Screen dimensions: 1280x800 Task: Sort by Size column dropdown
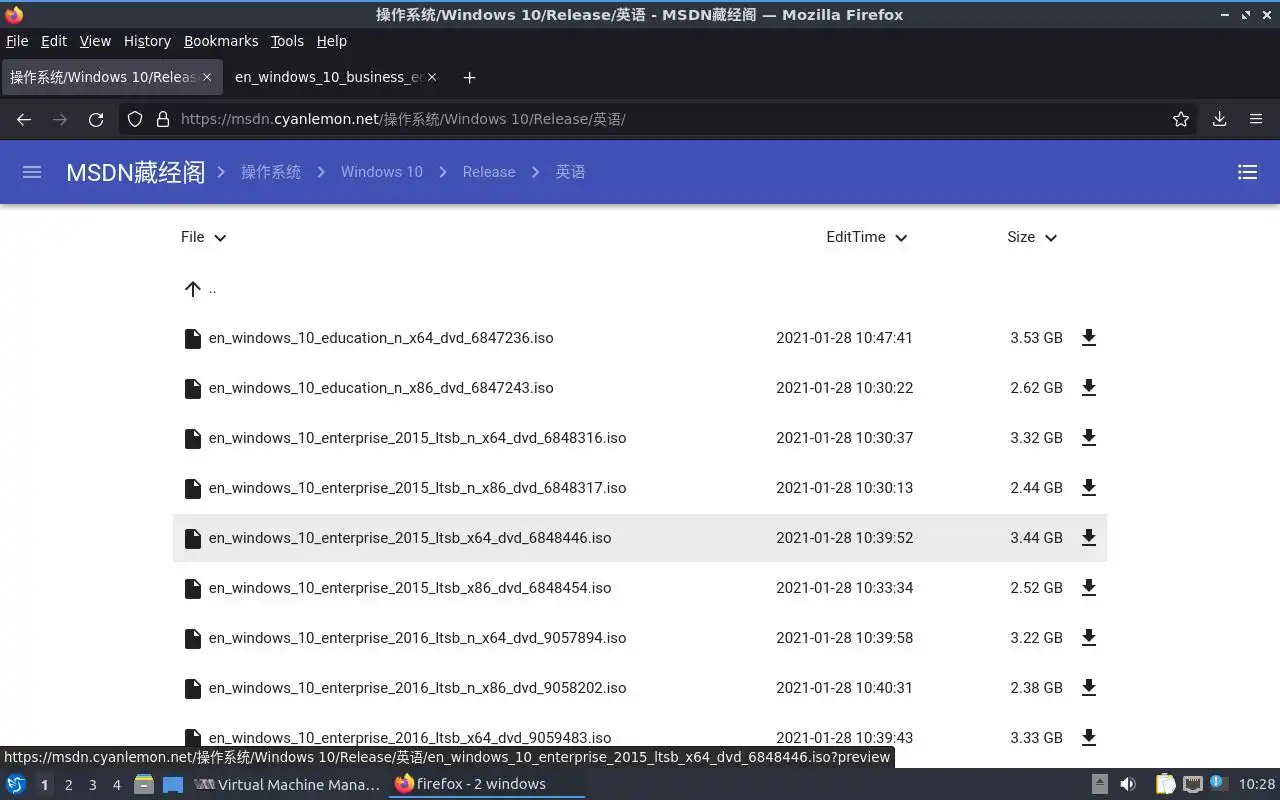click(x=1032, y=237)
